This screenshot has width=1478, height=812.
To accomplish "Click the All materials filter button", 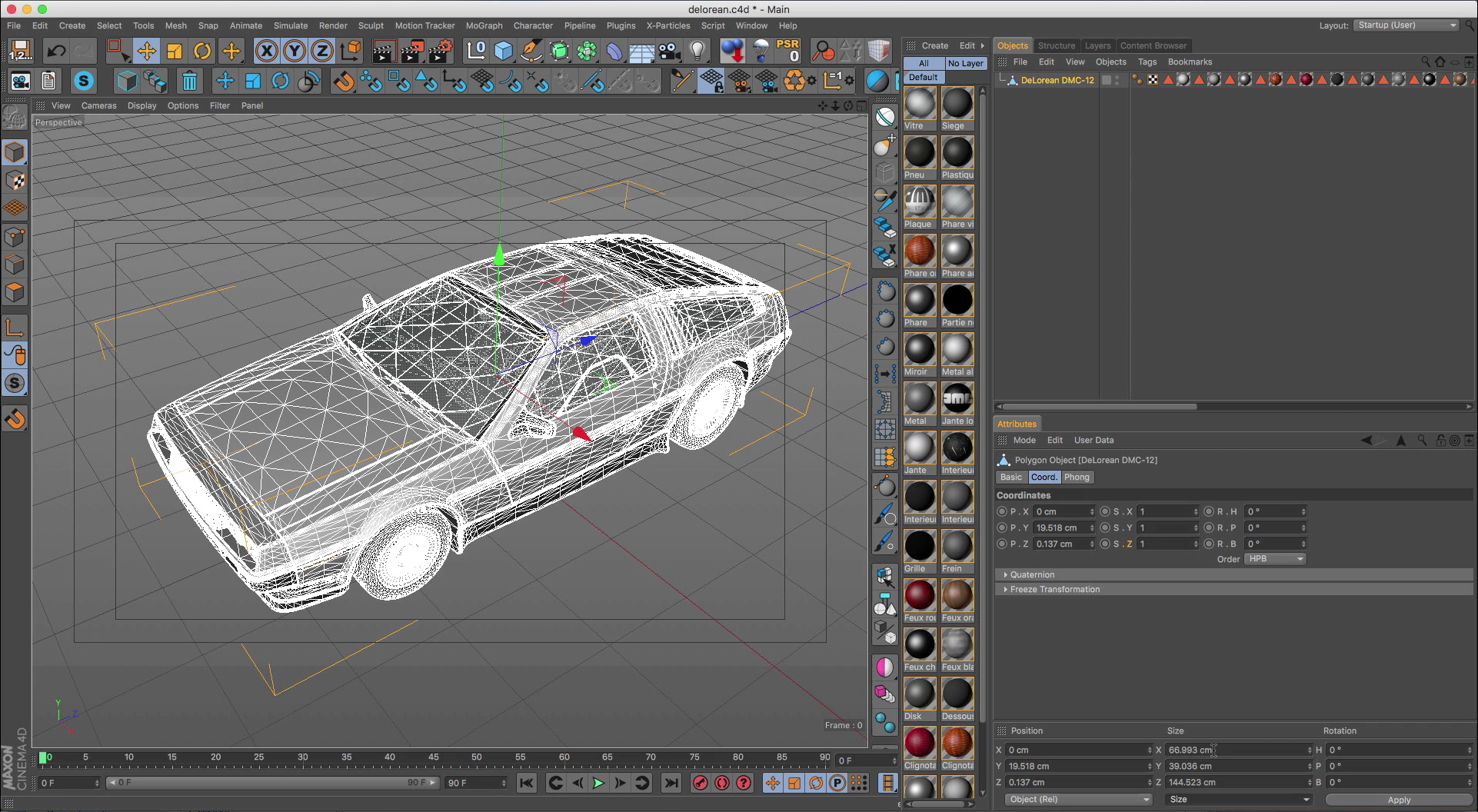I will (x=924, y=63).
